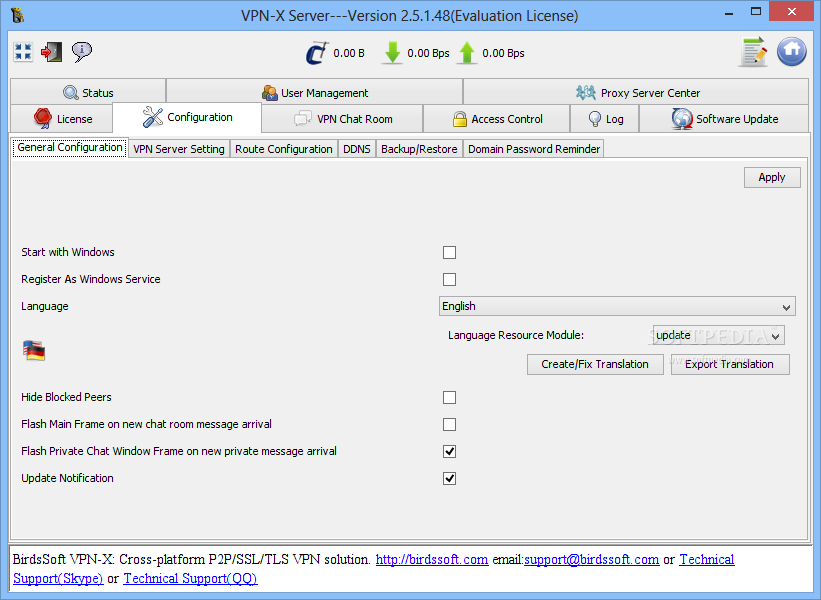Click the Apply button
Viewport: 821px width, 600px height.
pos(772,177)
